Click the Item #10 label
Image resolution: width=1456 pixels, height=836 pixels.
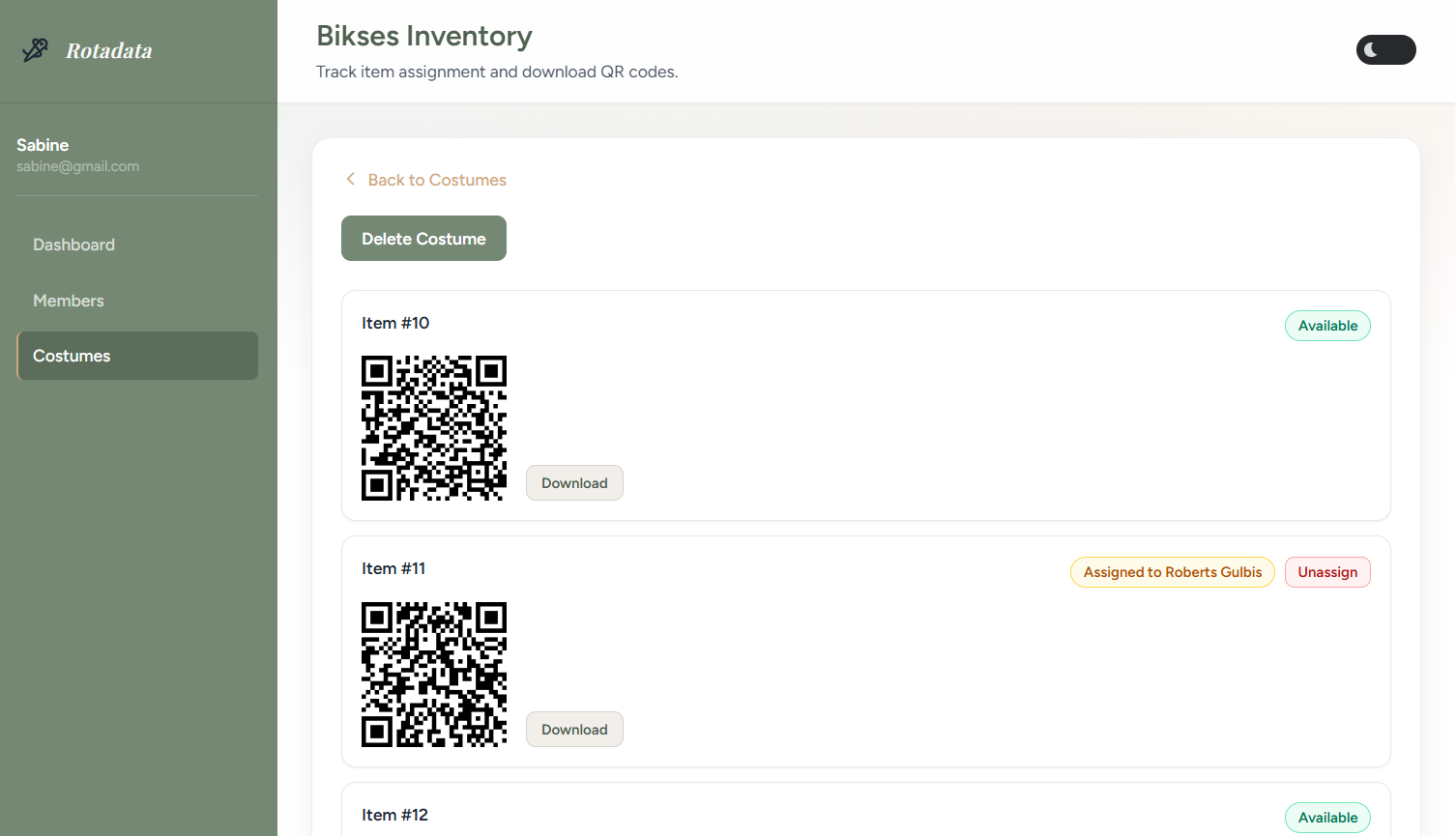[x=395, y=323]
